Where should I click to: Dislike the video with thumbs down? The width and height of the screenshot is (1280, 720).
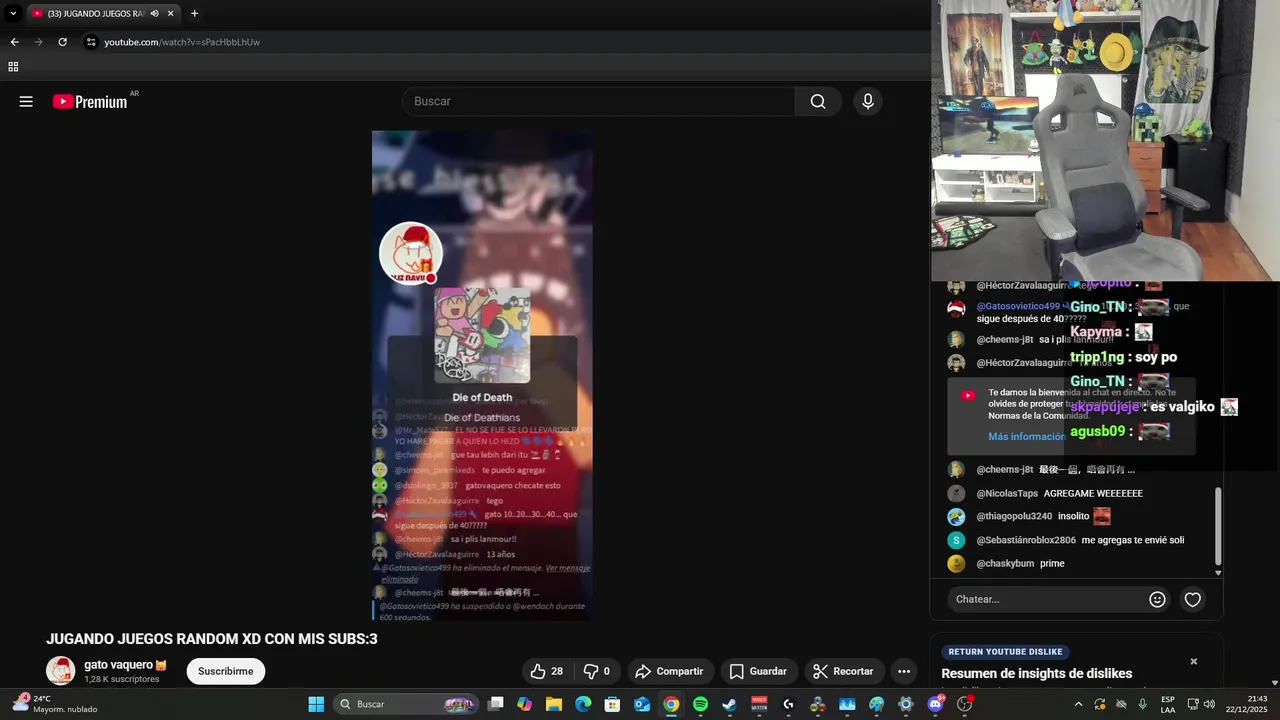tap(596, 671)
